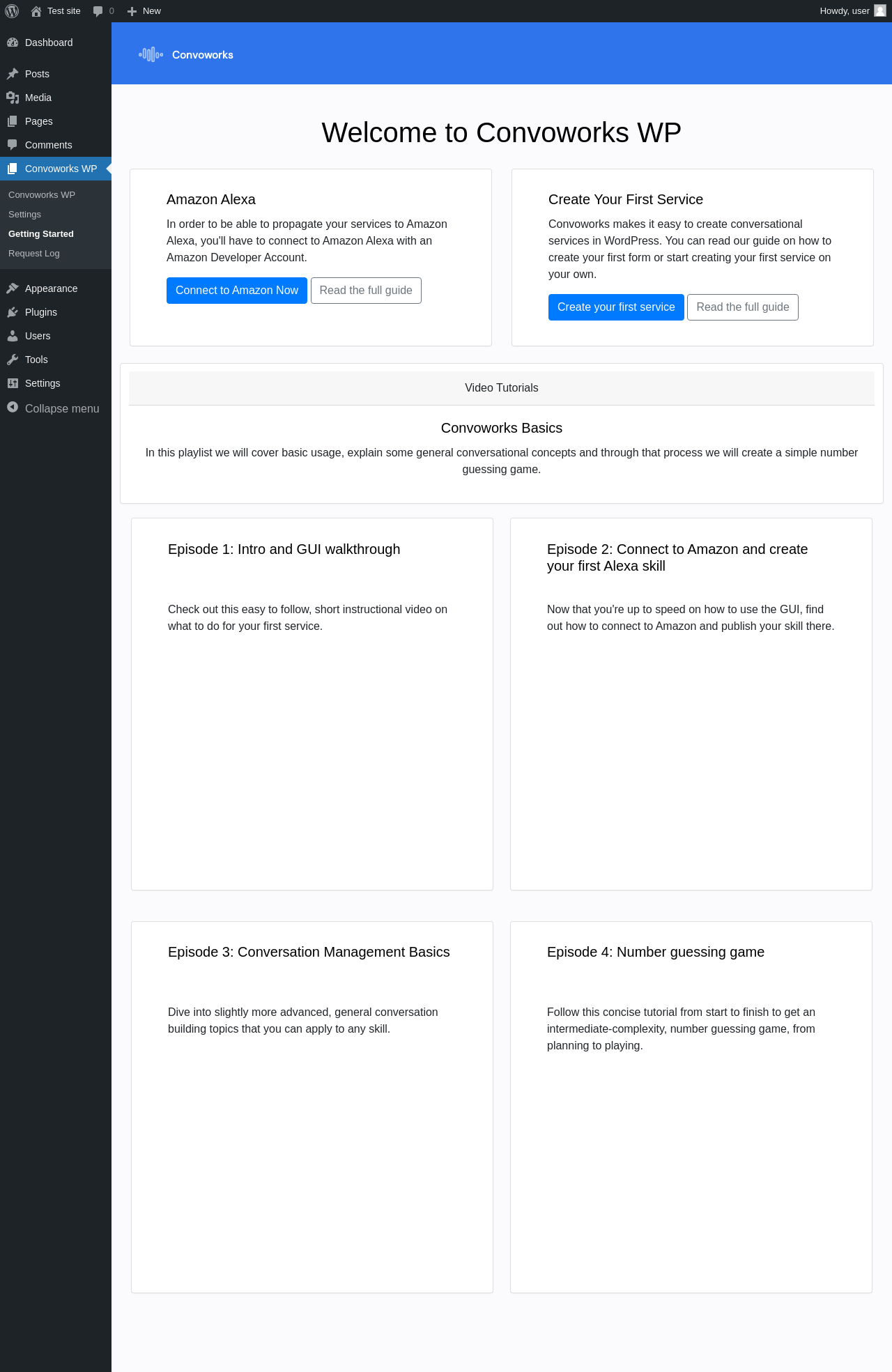The image size is (892, 1372).
Task: Click Episode 3: Conversation Management Basics title
Action: click(x=309, y=952)
